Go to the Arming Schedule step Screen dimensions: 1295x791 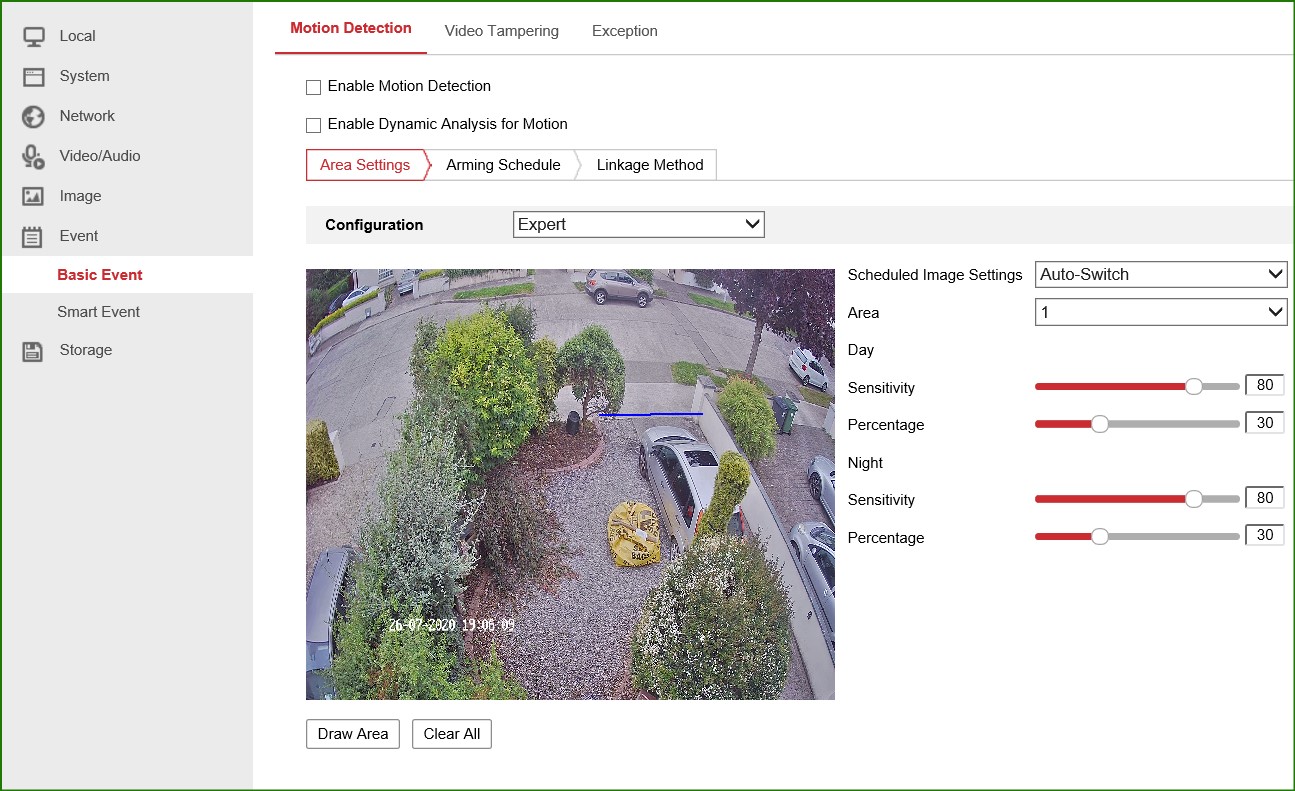(x=503, y=165)
